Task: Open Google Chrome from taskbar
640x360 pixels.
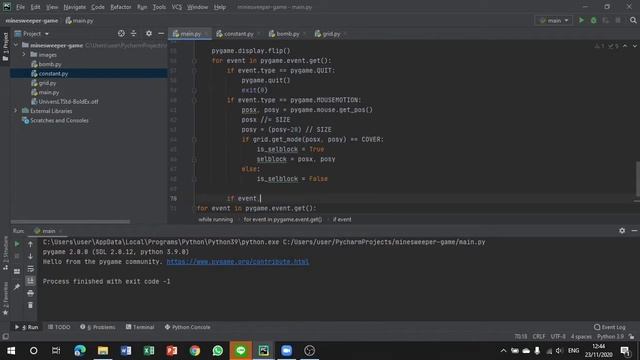Action: tap(195, 351)
